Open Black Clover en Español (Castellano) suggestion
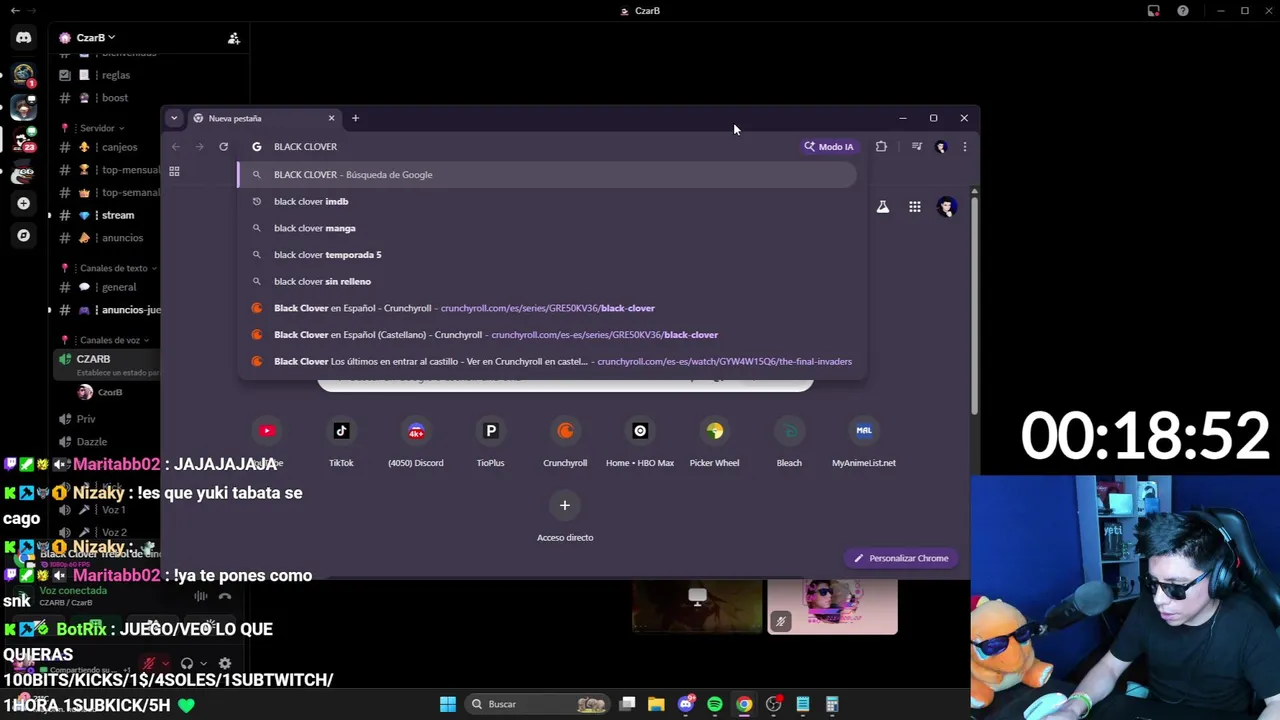 coord(547,335)
